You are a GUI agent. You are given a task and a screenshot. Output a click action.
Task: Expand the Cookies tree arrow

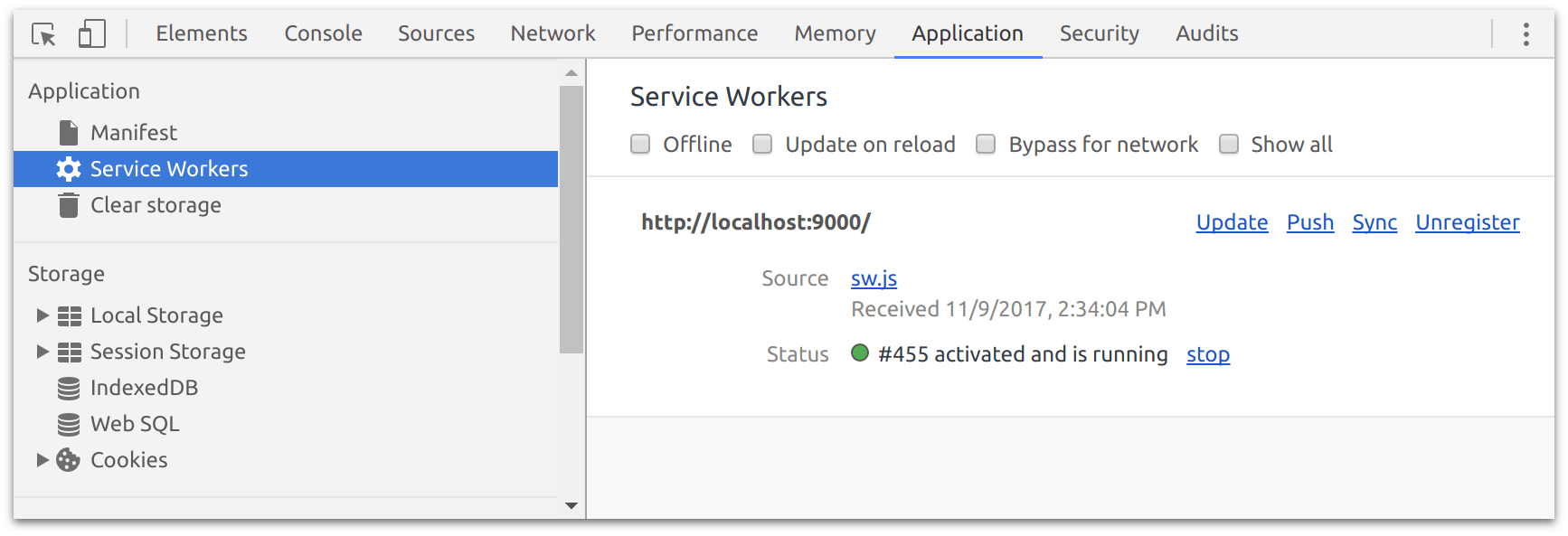click(x=42, y=460)
